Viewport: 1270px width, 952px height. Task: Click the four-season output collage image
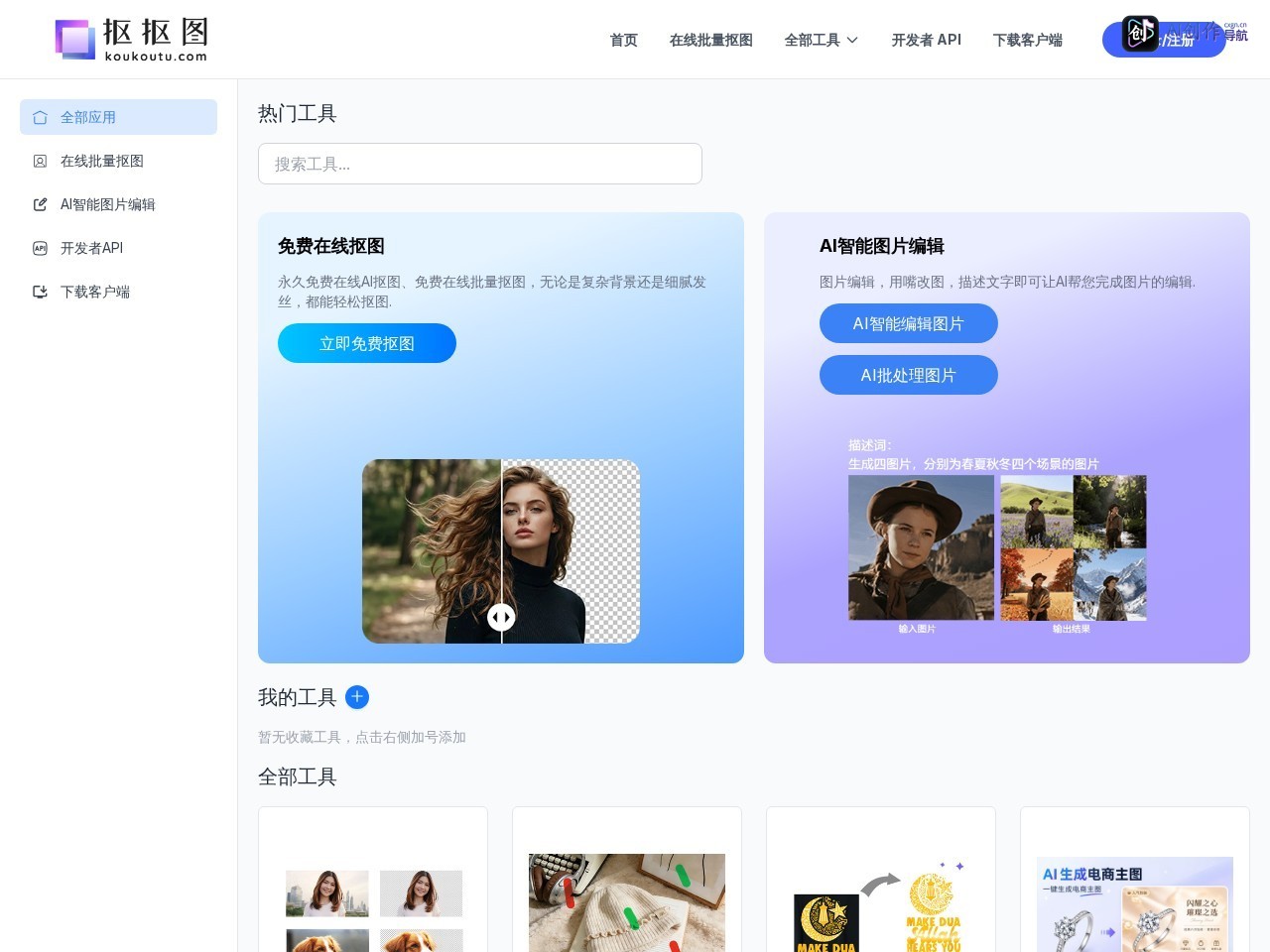point(1074,547)
